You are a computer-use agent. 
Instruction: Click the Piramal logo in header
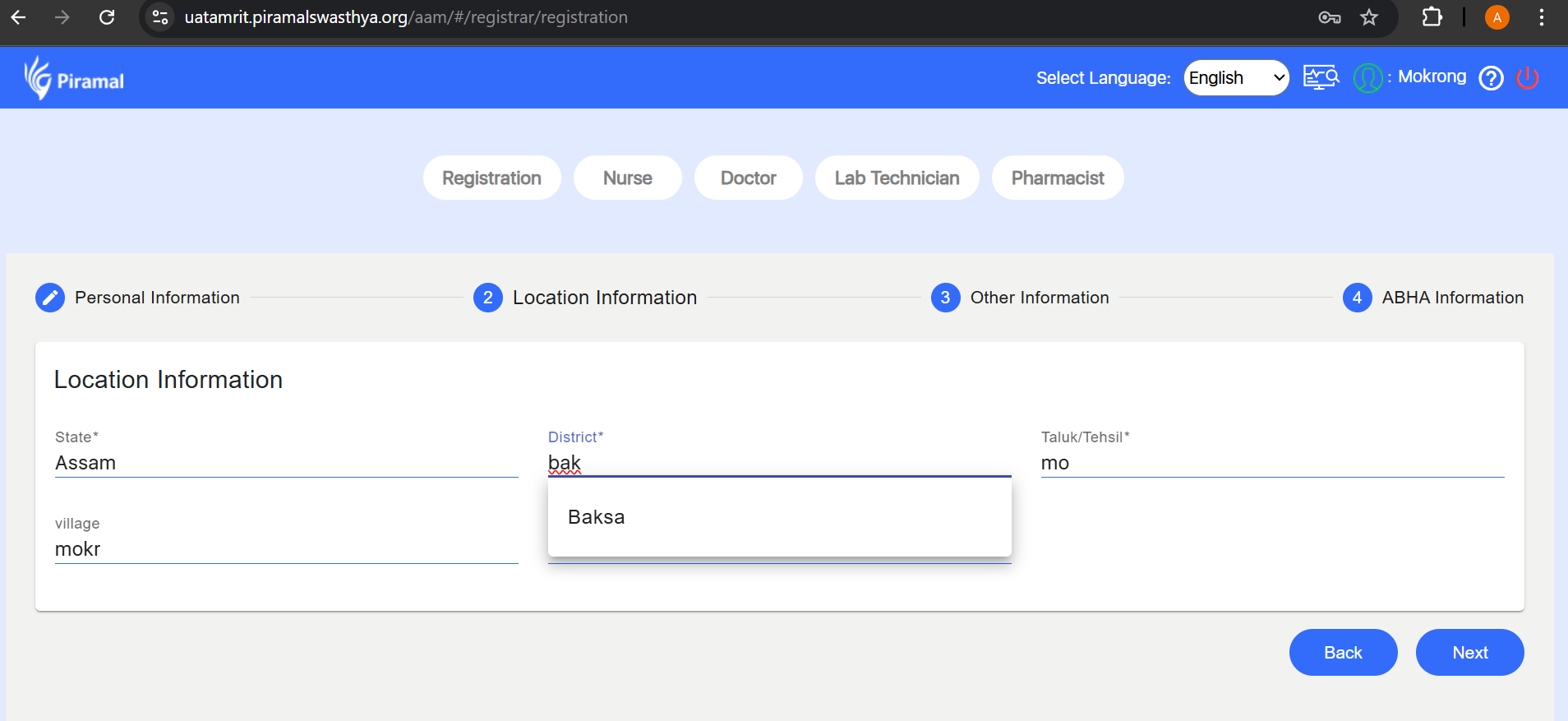coord(74,79)
